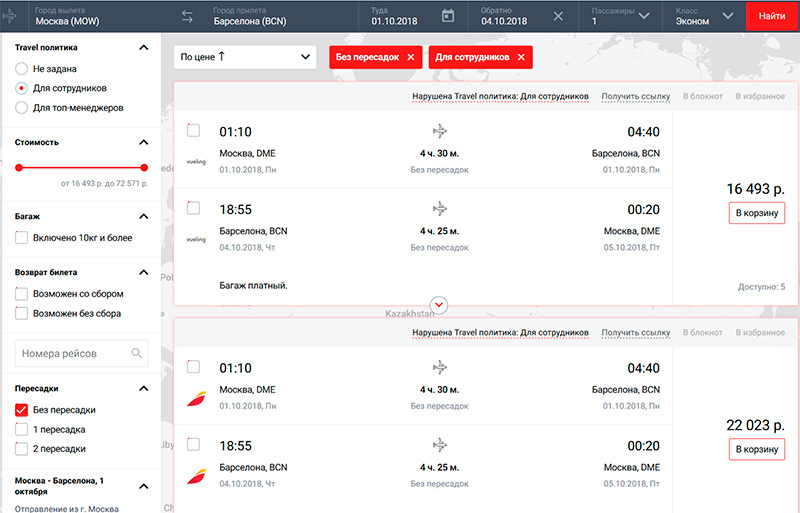The image size is (800, 513).
Task: Open the departure date calendar icon
Action: click(x=448, y=15)
